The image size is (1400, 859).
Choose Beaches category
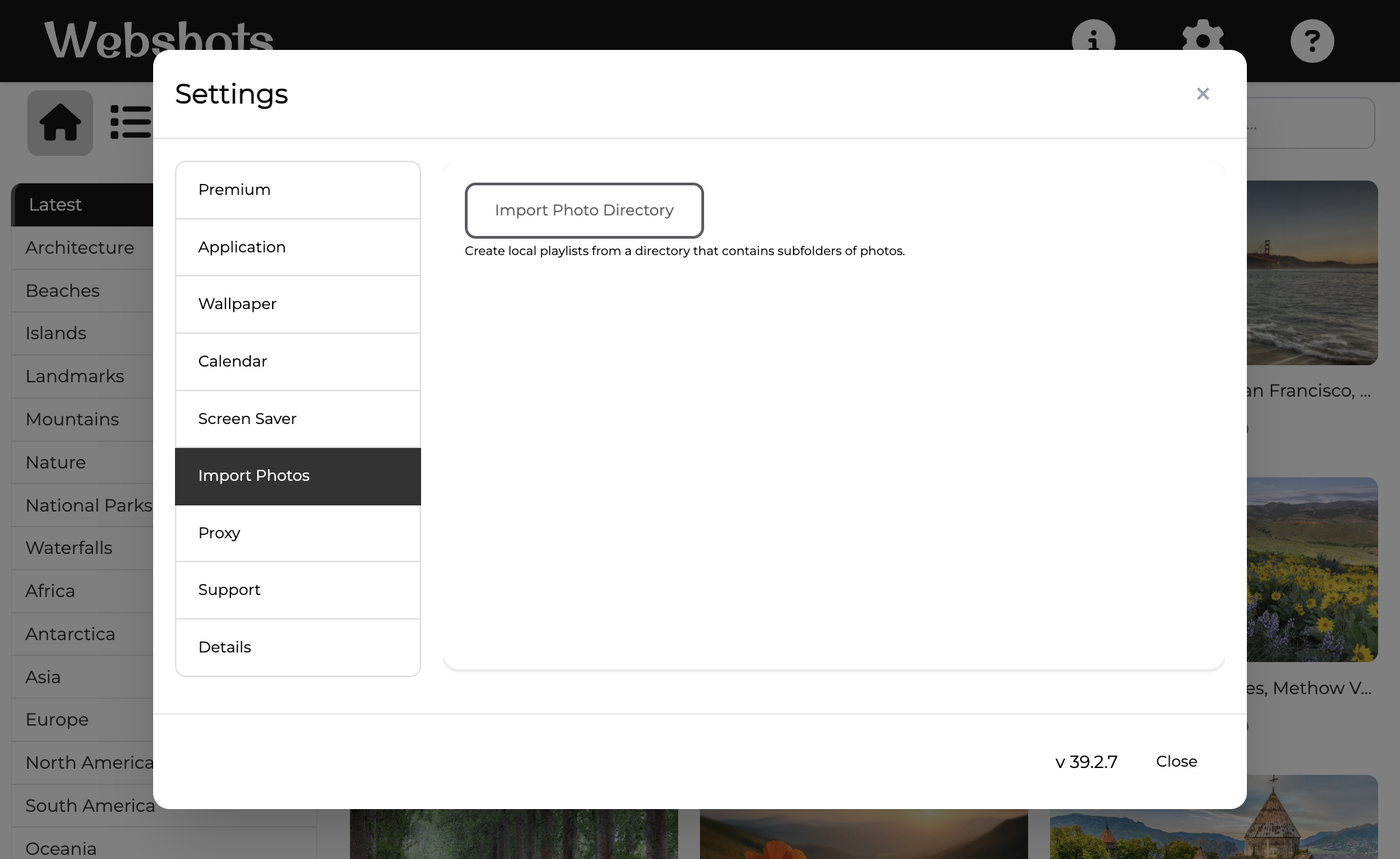(x=82, y=291)
